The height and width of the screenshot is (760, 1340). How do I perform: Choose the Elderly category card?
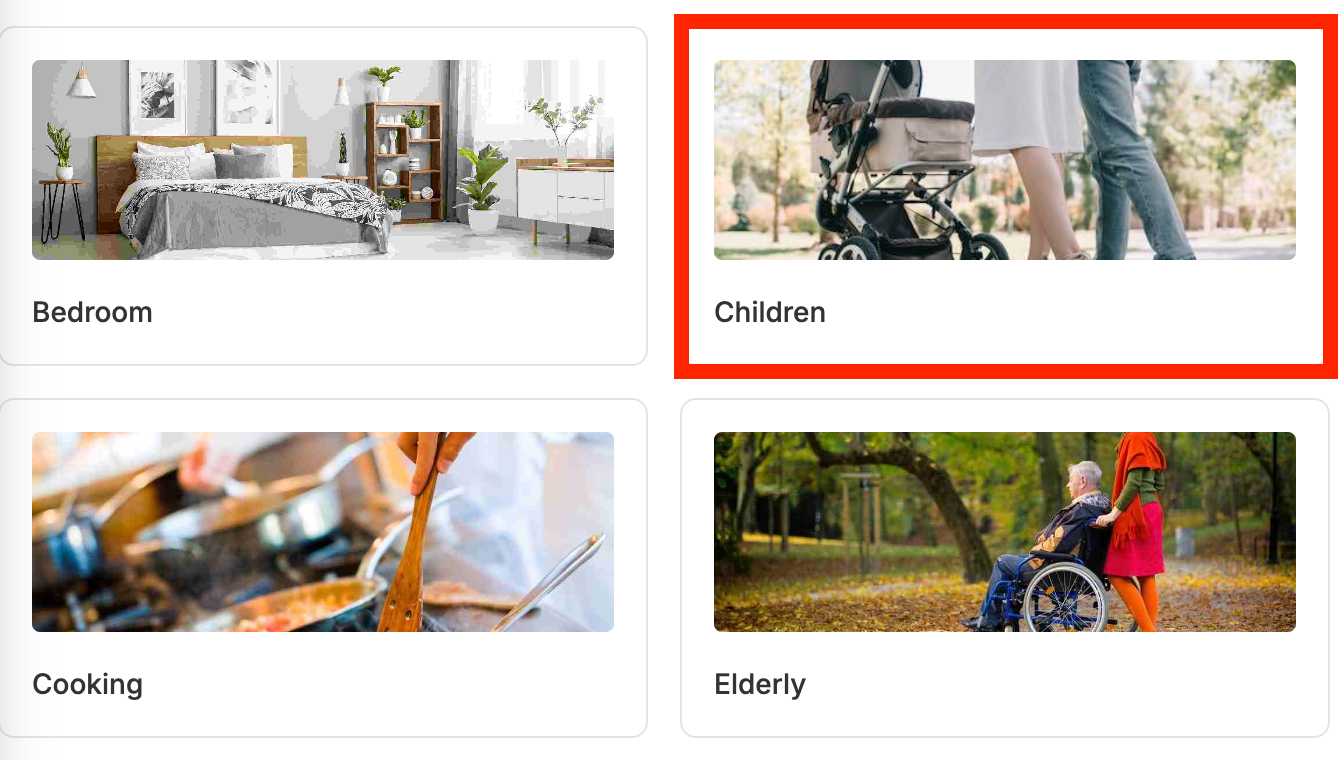pos(1005,568)
